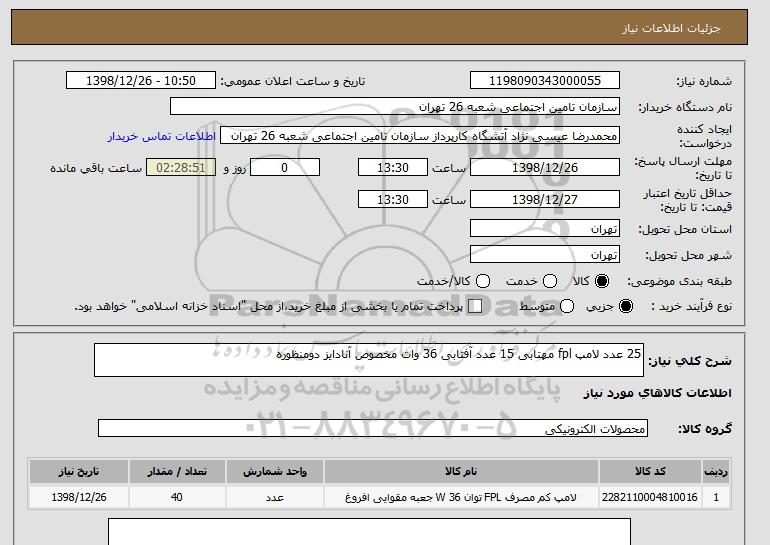Click the گروه کالا field محصولات الکترونیکی
Viewport: 770px width, 545px height.
pos(373,429)
